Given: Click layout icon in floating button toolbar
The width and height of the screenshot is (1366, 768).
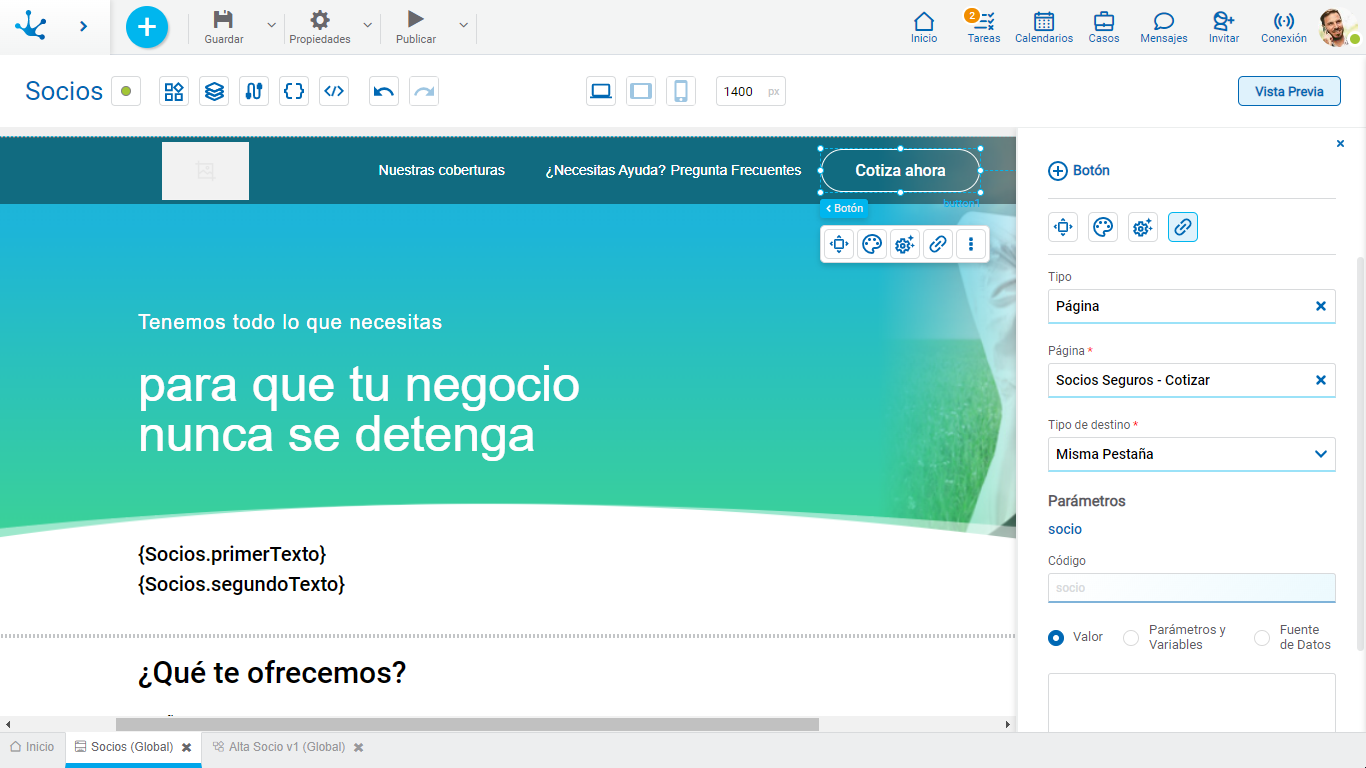Looking at the screenshot, I should pos(839,244).
